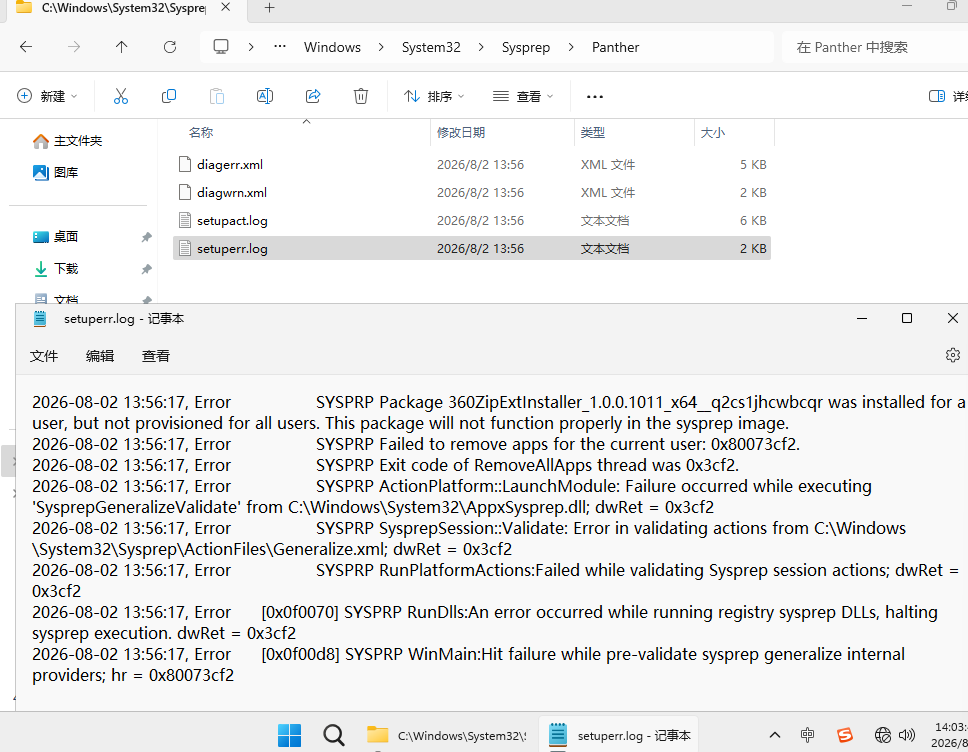Screen dimensions: 968x752
Task: Click the Paste icon in toolbar
Action: (x=217, y=96)
